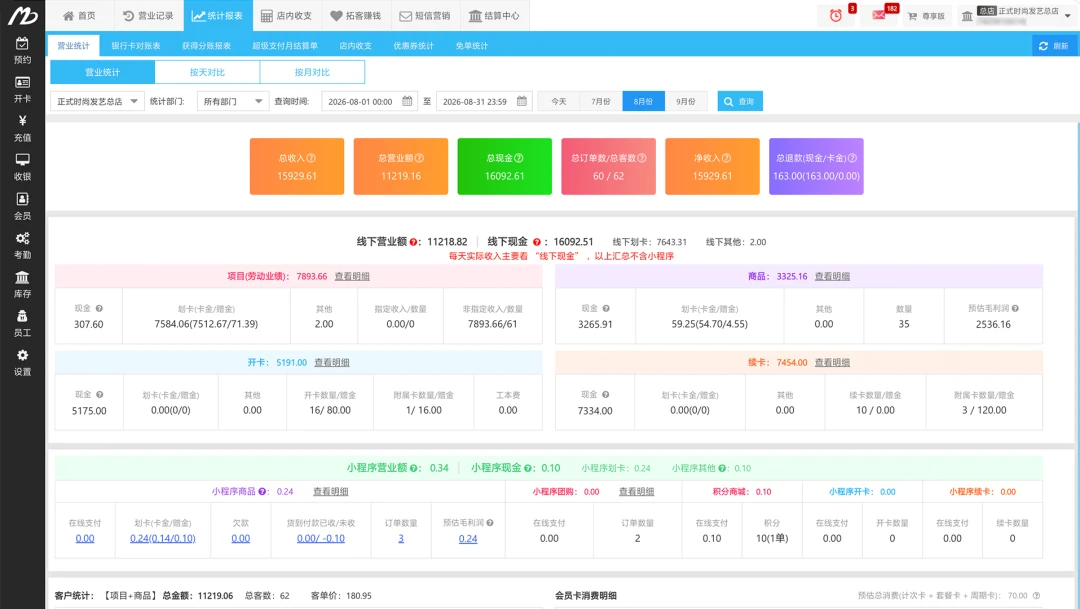Expand the top-right store account dropdown
Image resolution: width=1080 pixels, height=609 pixels.
(x=1068, y=15)
